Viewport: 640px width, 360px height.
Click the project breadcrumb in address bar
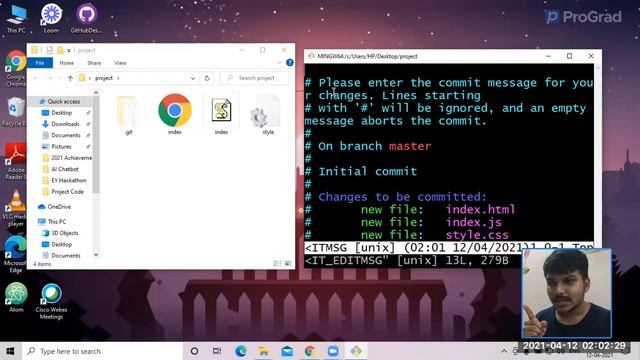104,78
